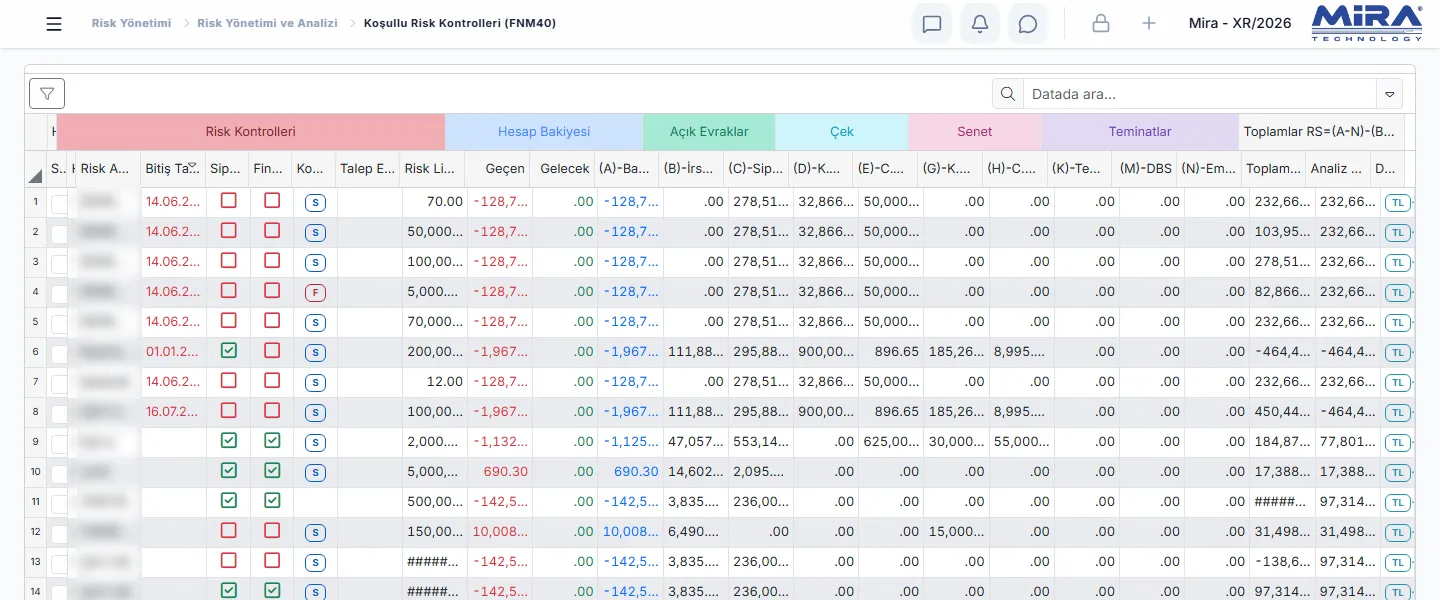
Task: Toggle the Sip... checkbox in row 1
Action: point(229,200)
